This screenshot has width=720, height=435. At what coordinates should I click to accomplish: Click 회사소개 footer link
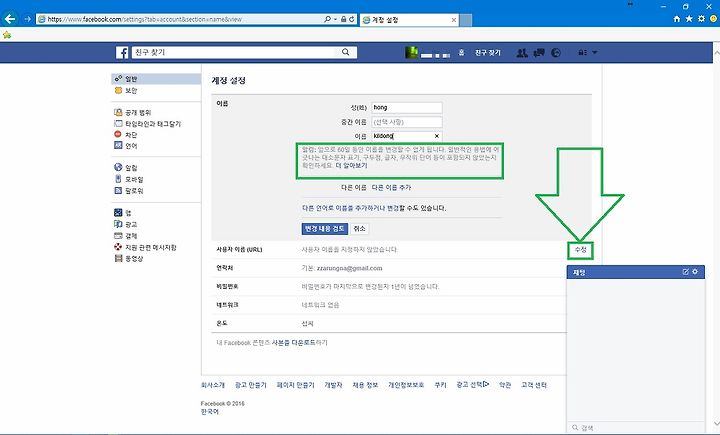213,385
